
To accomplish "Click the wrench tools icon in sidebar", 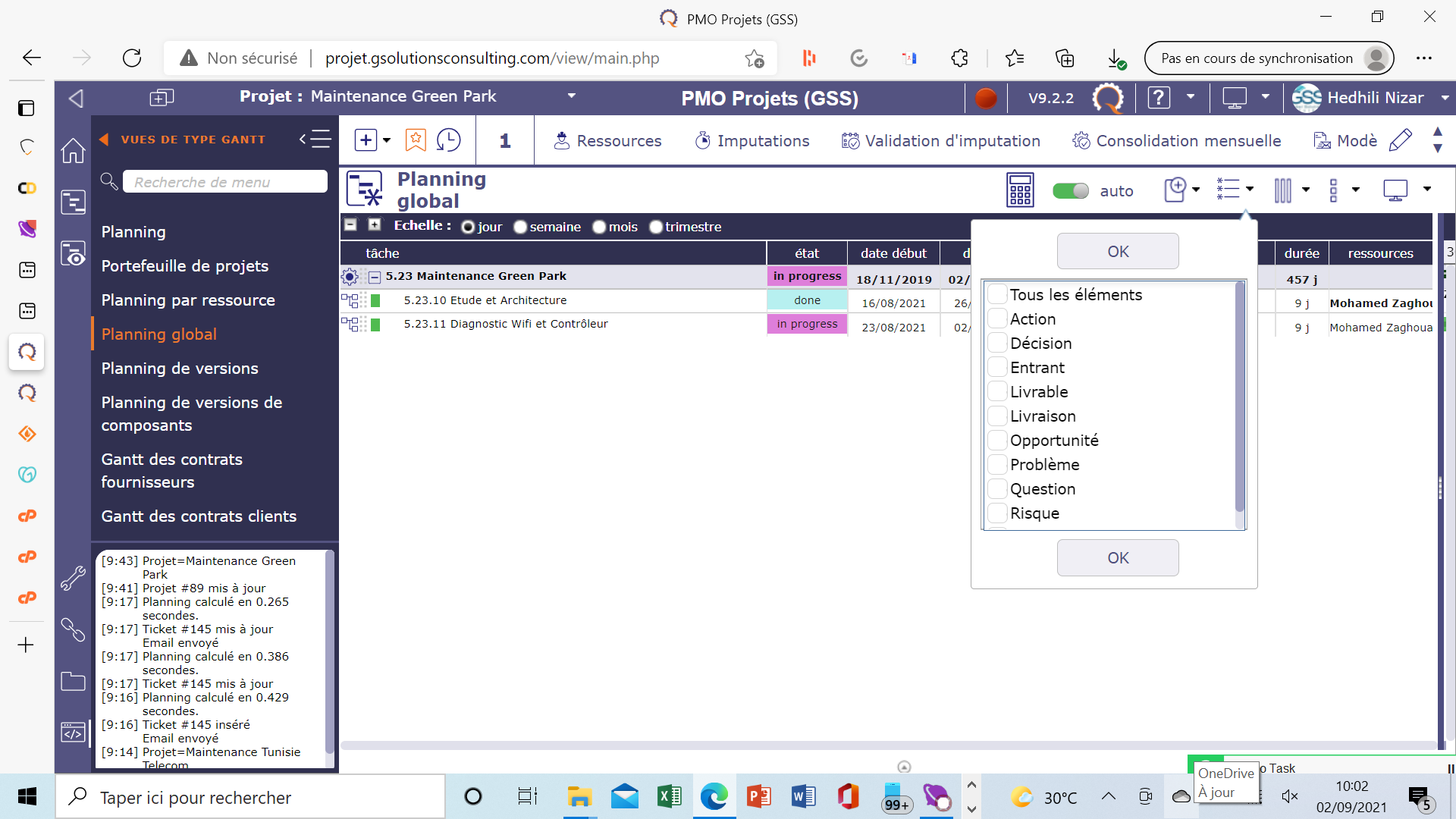I will tap(74, 579).
